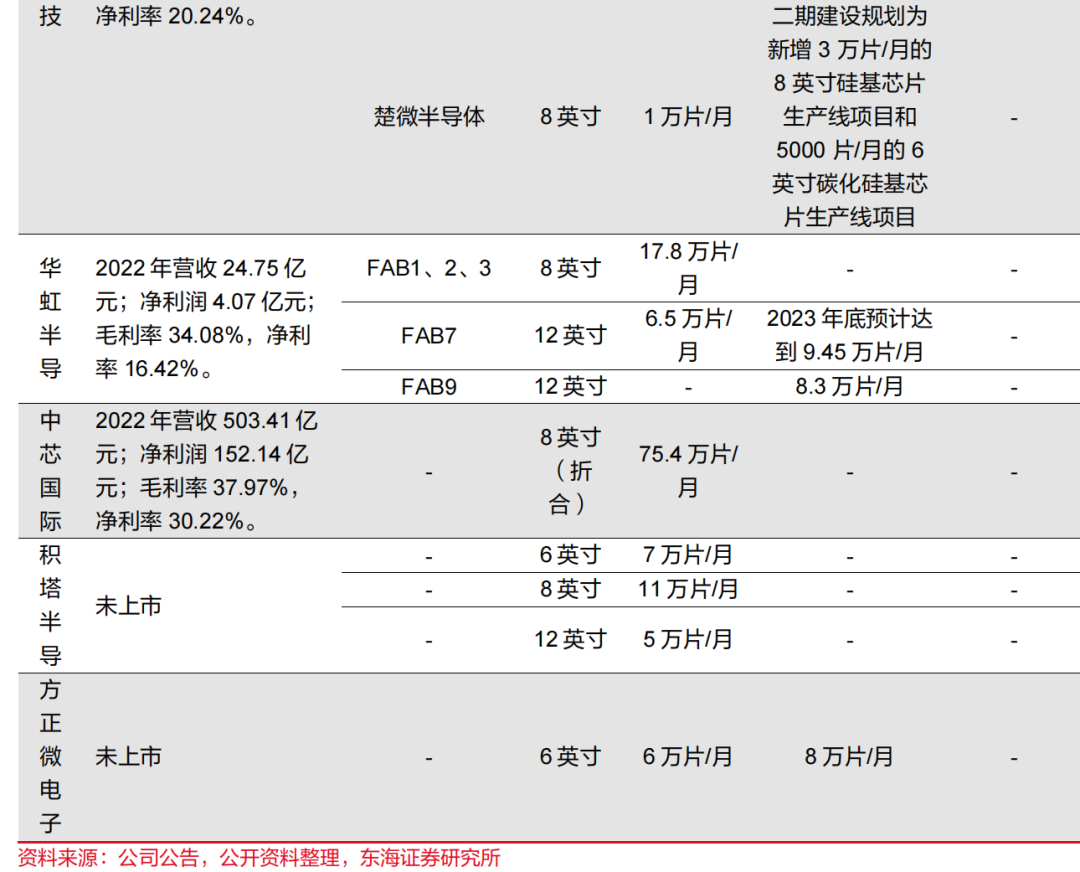Select the "FAB7" cell
This screenshot has width=1080, height=872.
pos(429,335)
